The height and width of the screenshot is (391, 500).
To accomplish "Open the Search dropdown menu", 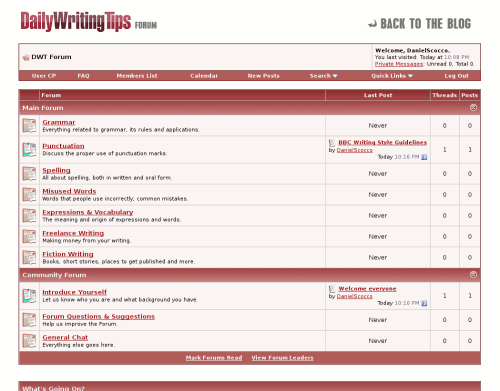I will (x=323, y=76).
